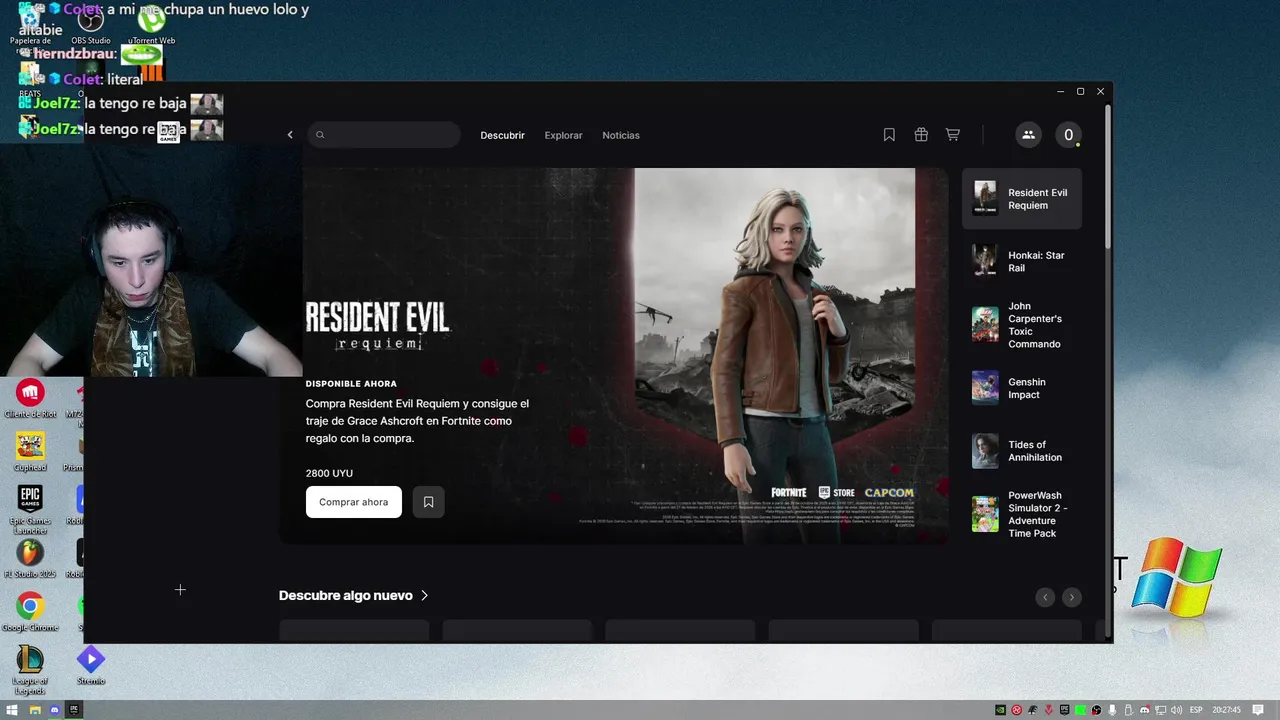Viewport: 1280px width, 720px height.
Task: Click Comprar ahora for Resident Evil Requiem
Action: pyautogui.click(x=354, y=502)
